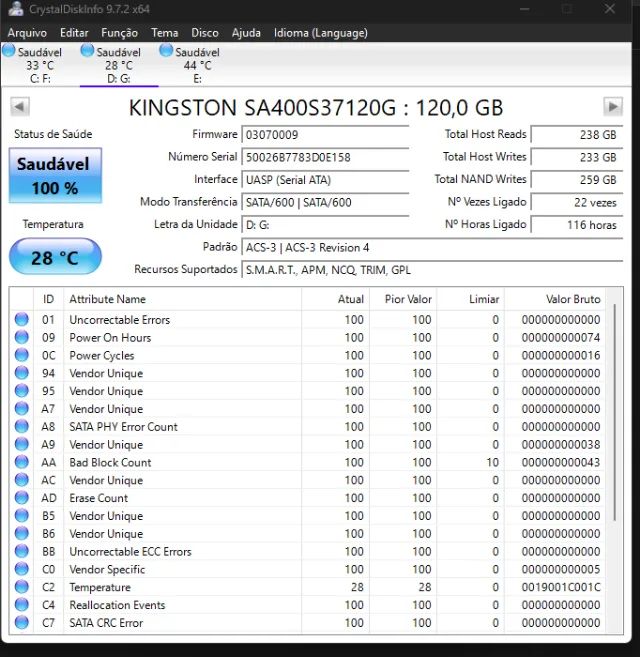Open the Ajuda menu
The height and width of the screenshot is (657, 640).
[246, 33]
